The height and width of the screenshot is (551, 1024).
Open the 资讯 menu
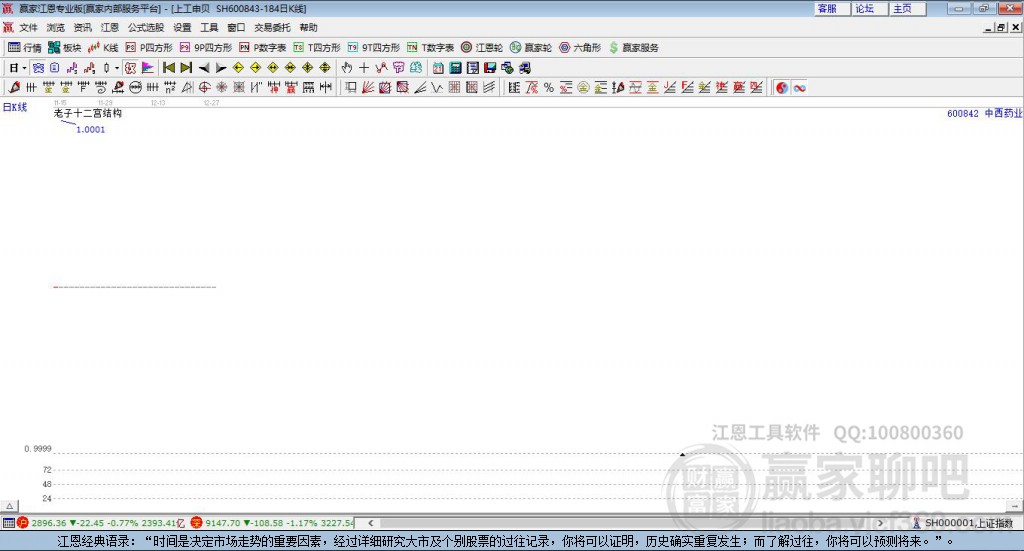click(x=82, y=27)
